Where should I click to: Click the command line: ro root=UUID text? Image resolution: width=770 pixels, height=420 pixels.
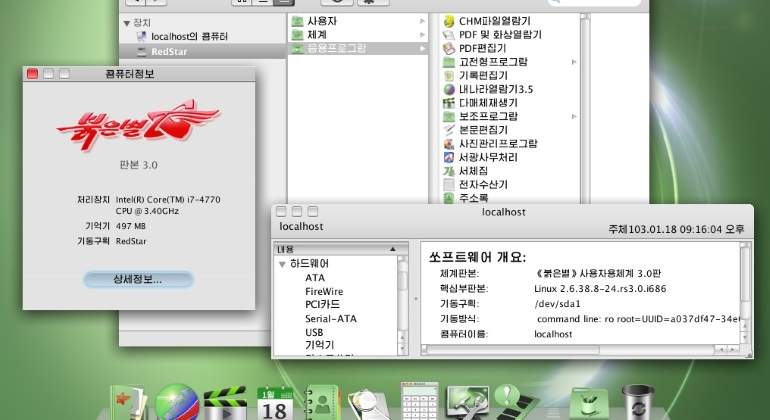pyautogui.click(x=637, y=319)
